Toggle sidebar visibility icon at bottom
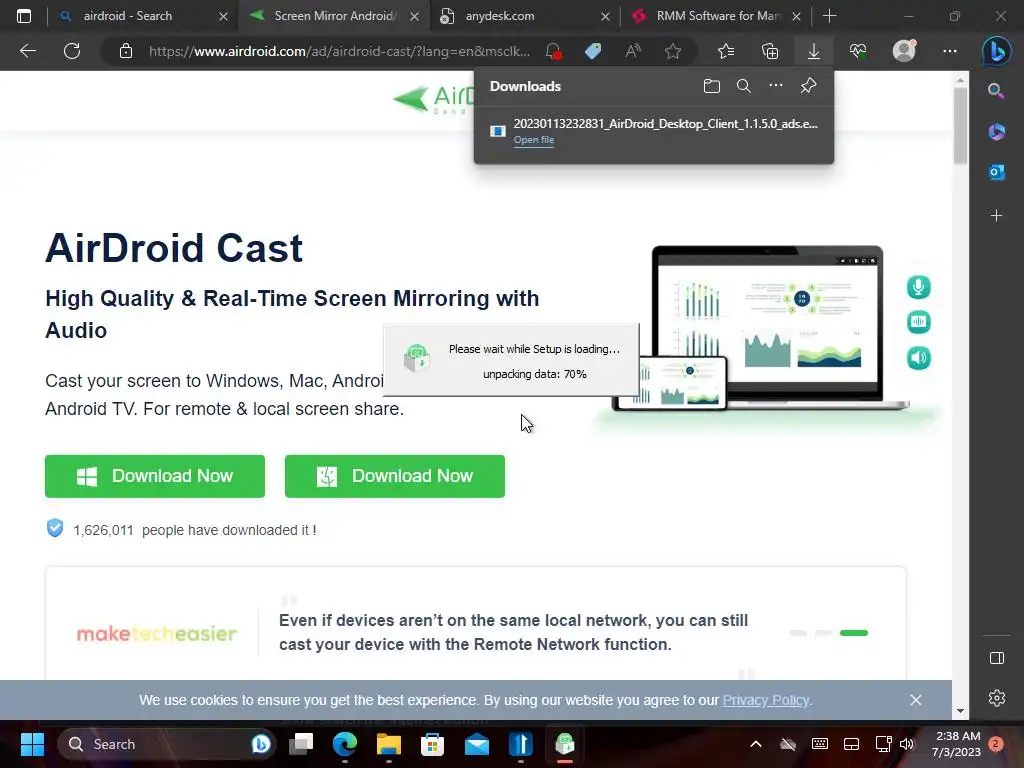Viewport: 1024px width, 768px height. pyautogui.click(x=997, y=658)
